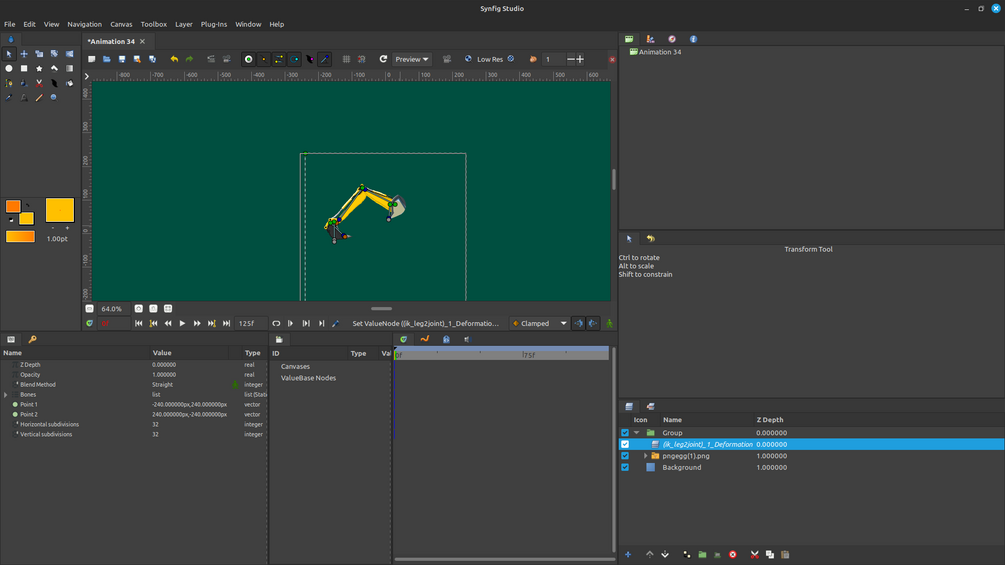
Task: Switch to the Animation 34 tab
Action: tap(112, 42)
